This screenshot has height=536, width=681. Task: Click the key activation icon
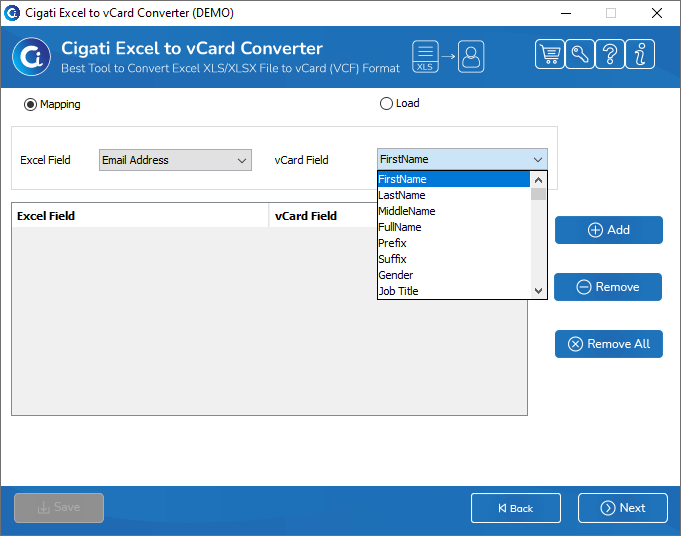(580, 54)
